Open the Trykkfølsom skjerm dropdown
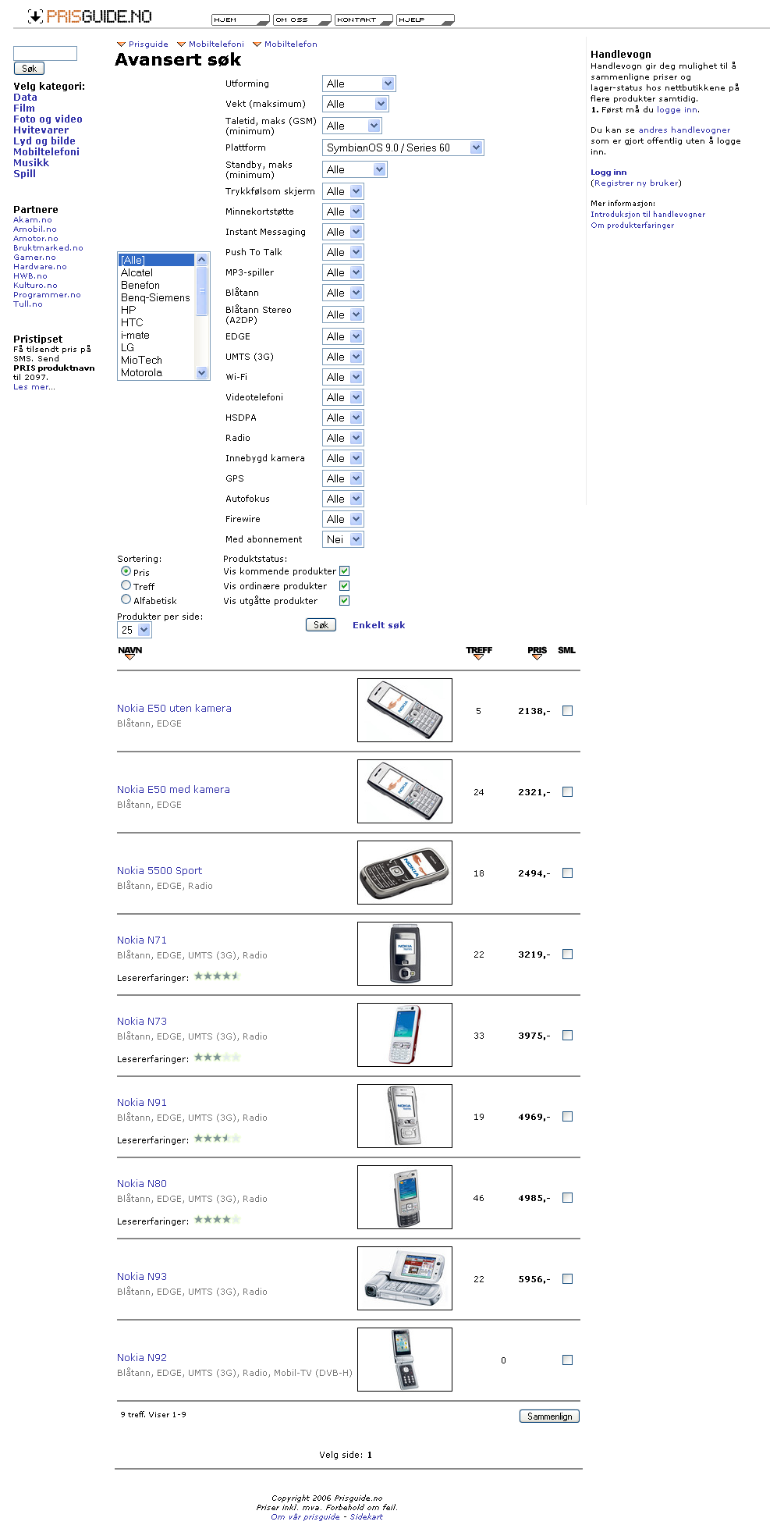 [x=343, y=191]
